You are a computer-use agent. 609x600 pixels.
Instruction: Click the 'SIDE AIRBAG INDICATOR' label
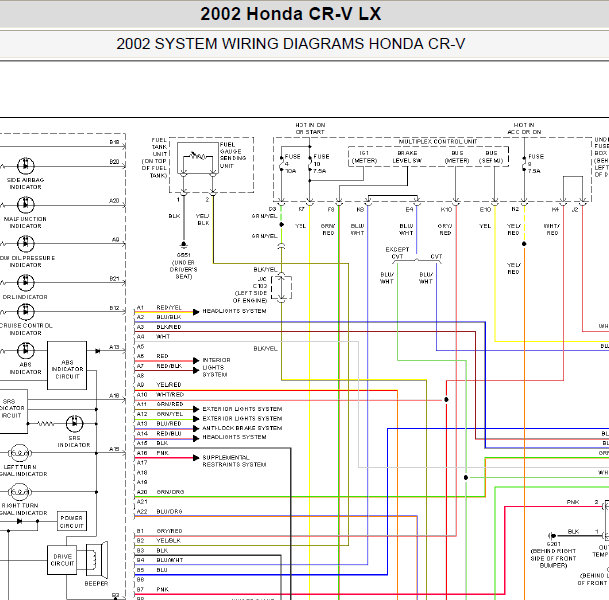26,184
